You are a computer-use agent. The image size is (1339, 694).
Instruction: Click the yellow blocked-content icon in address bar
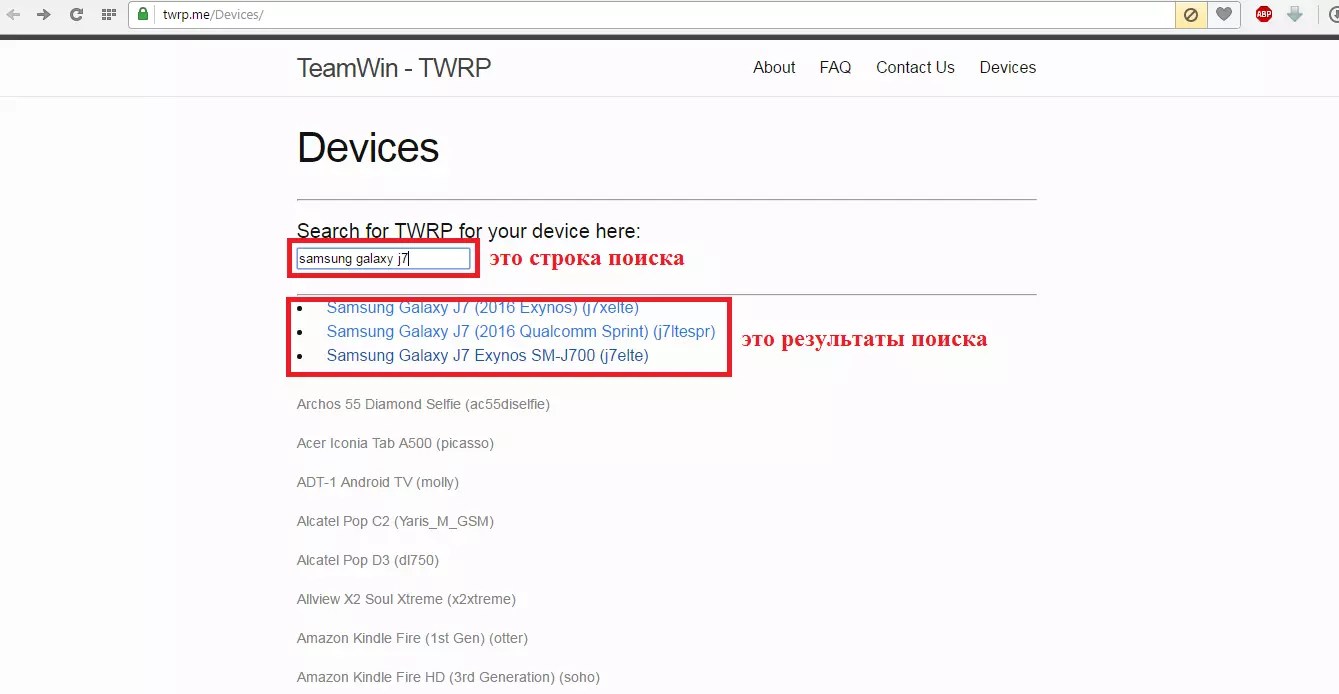pyautogui.click(x=1191, y=15)
